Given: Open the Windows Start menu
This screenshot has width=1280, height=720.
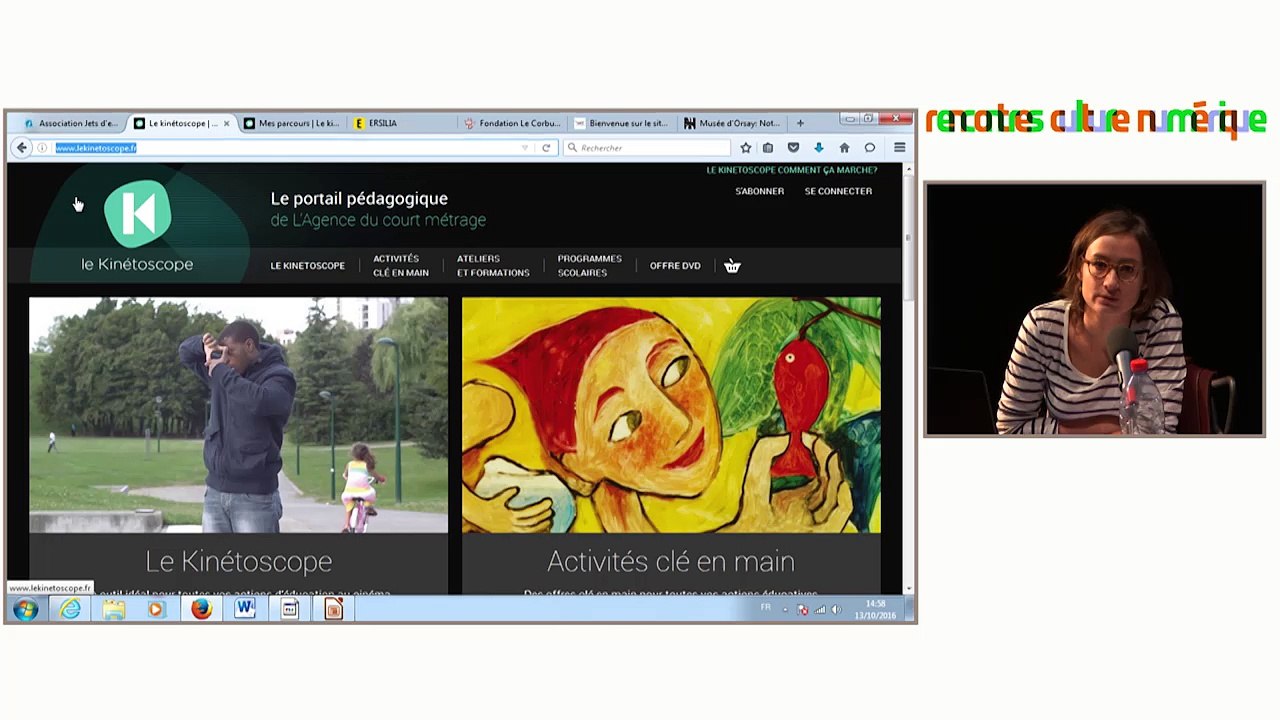Looking at the screenshot, I should coord(25,609).
